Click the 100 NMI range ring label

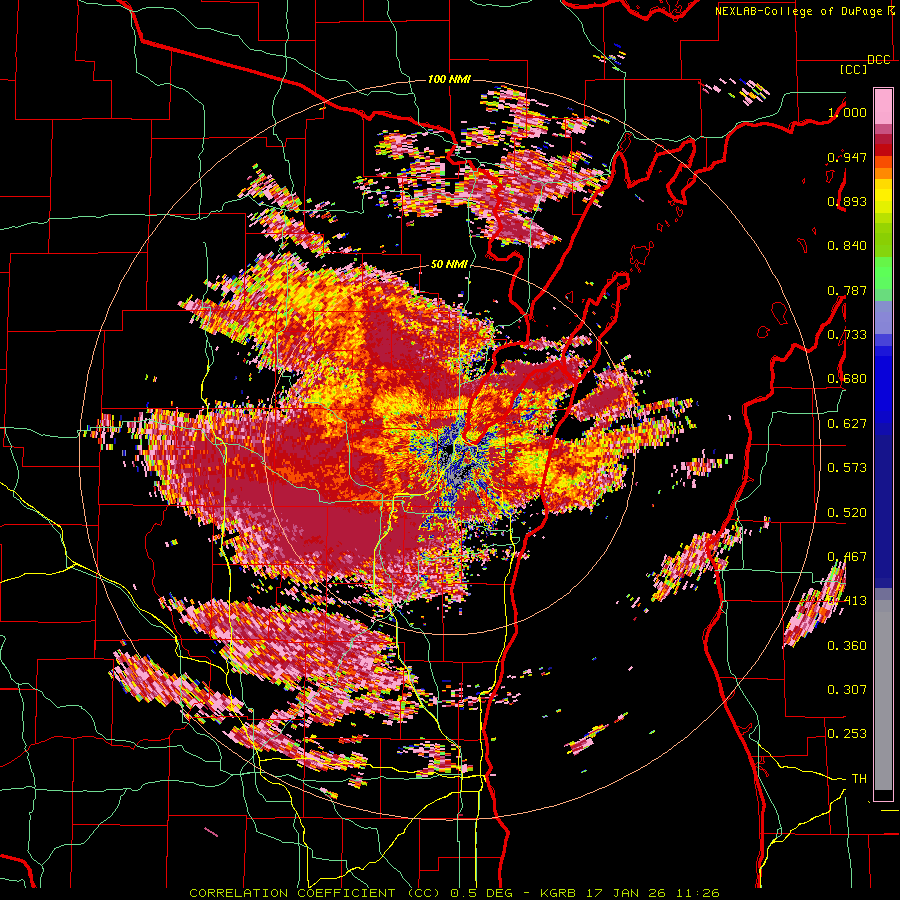coord(449,79)
